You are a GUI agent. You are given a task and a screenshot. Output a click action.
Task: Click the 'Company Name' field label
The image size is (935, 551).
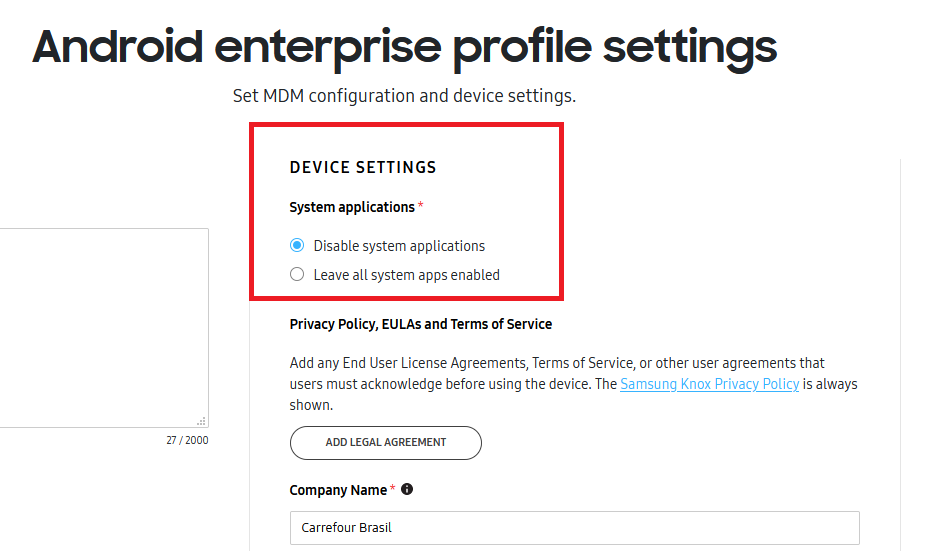(x=338, y=490)
